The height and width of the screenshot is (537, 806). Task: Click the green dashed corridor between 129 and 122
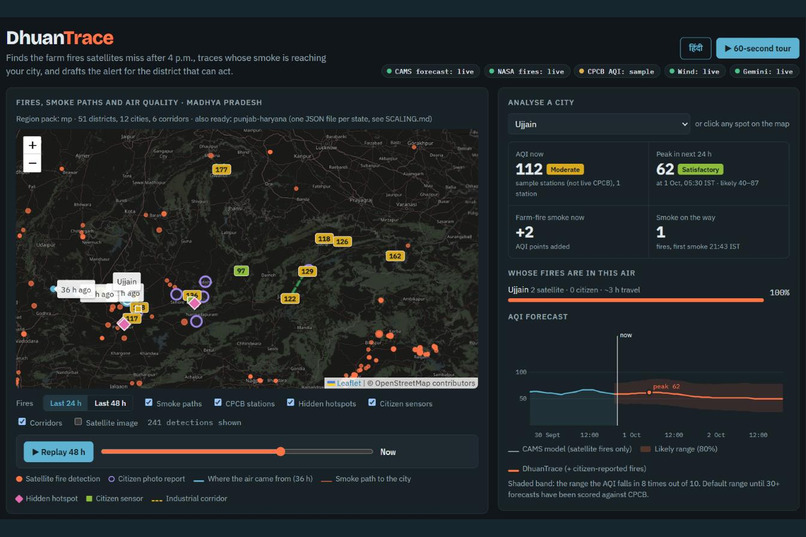click(298, 285)
